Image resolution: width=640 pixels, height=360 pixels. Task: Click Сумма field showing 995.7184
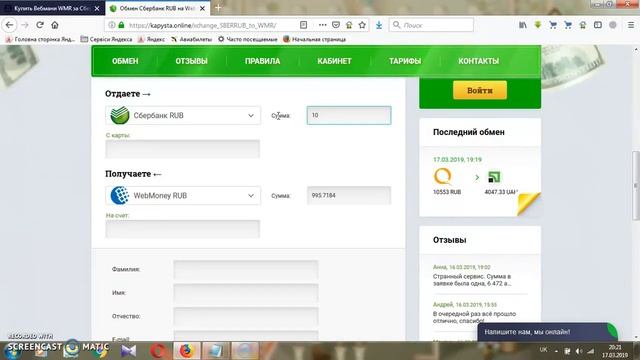pyautogui.click(x=349, y=196)
